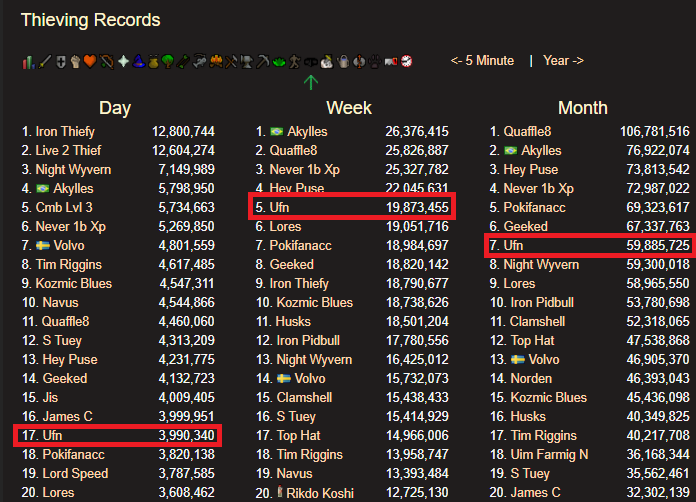696x502 pixels.
Task: Open Norden in Month list
Action: pyautogui.click(x=531, y=379)
